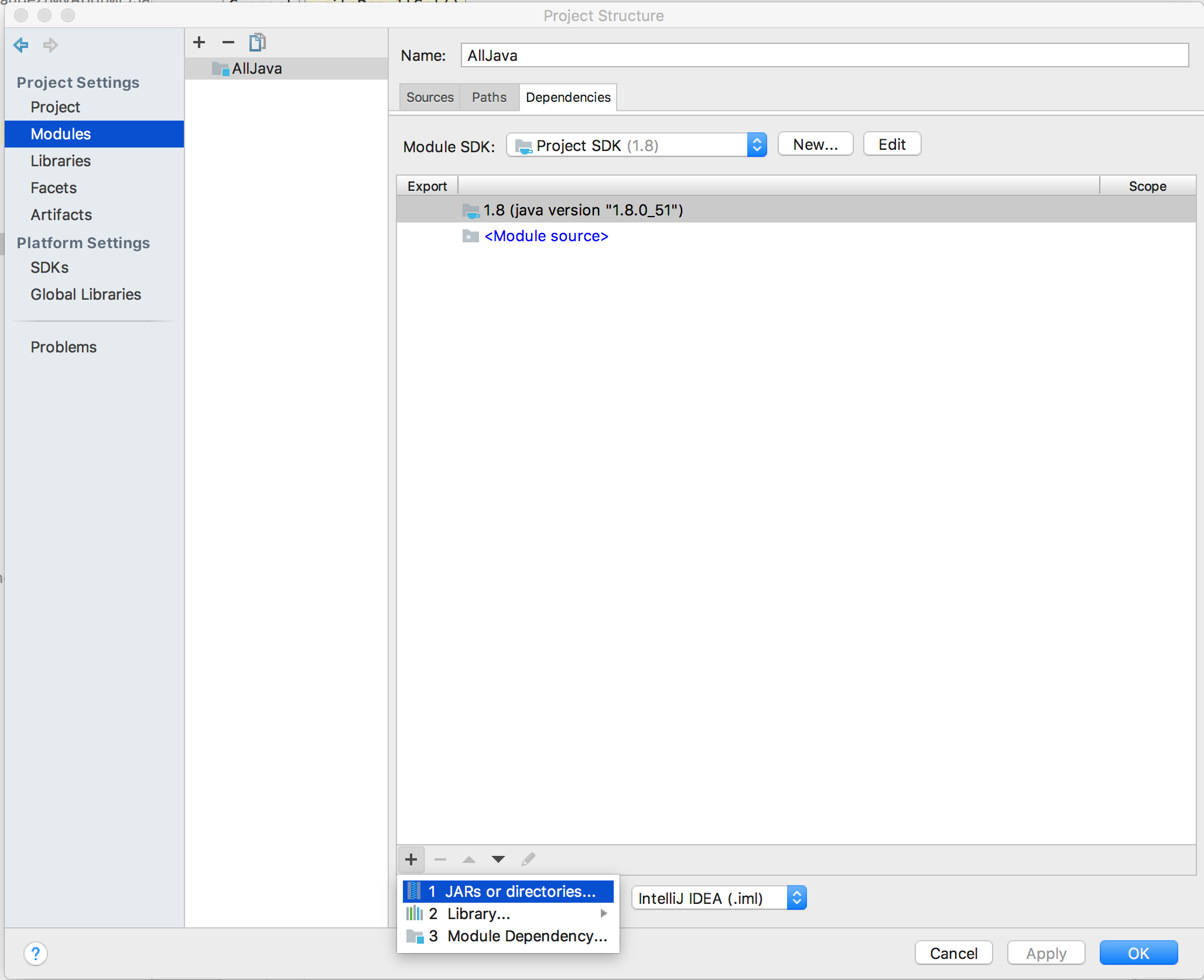This screenshot has height=980, width=1204.
Task: Choose Library... submenu option
Action: [x=508, y=914]
